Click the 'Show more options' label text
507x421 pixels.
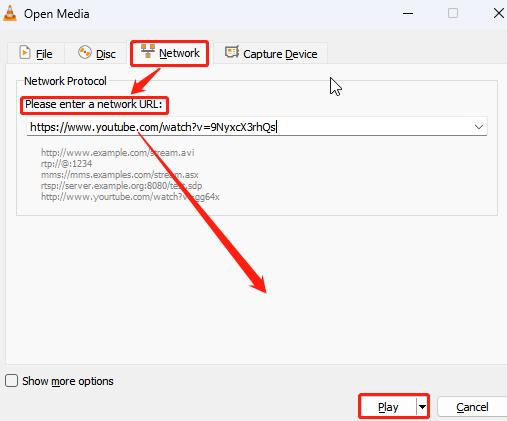pos(68,381)
